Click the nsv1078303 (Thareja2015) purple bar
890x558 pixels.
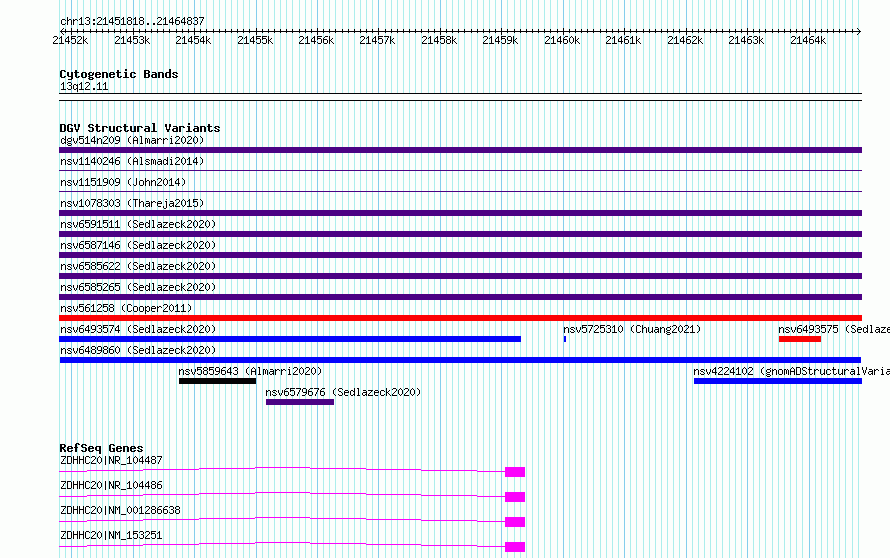[x=460, y=213]
